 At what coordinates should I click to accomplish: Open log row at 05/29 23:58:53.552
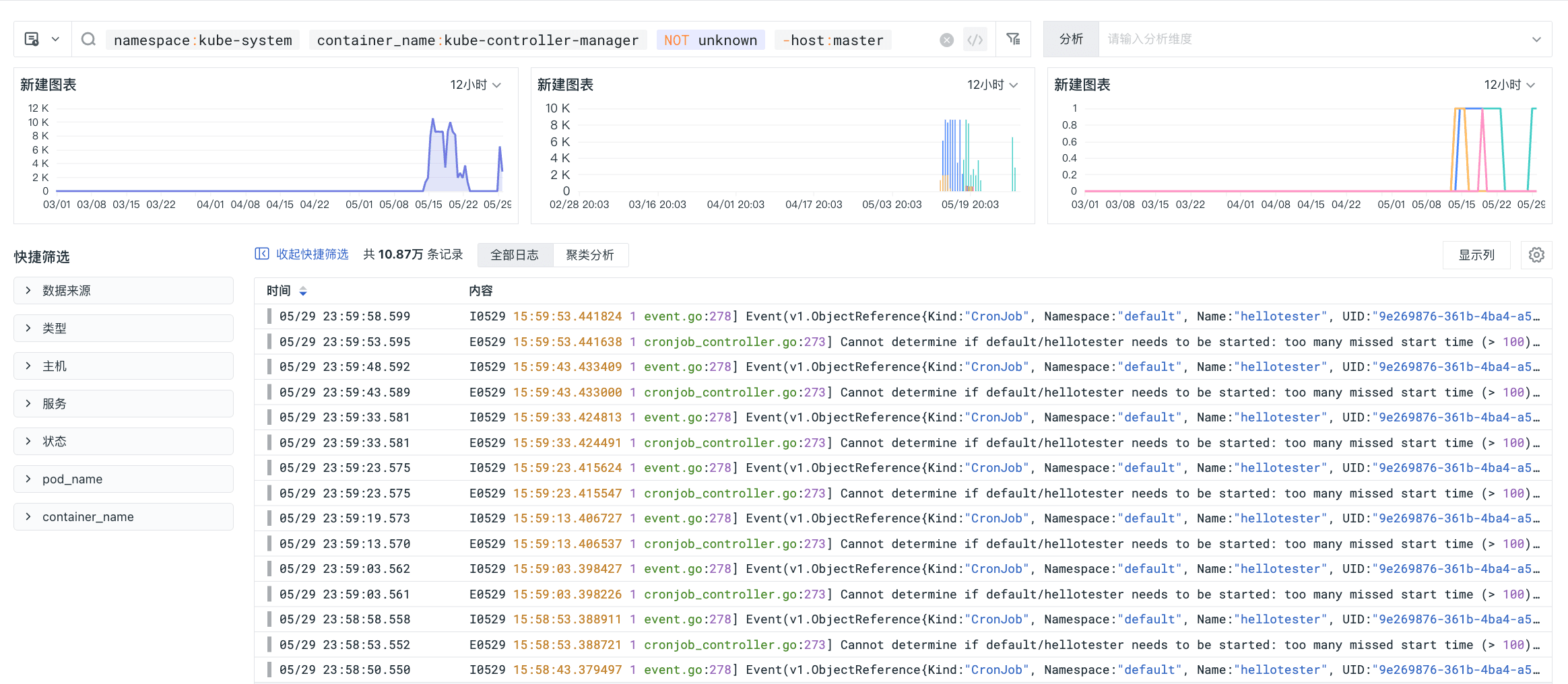point(903,645)
